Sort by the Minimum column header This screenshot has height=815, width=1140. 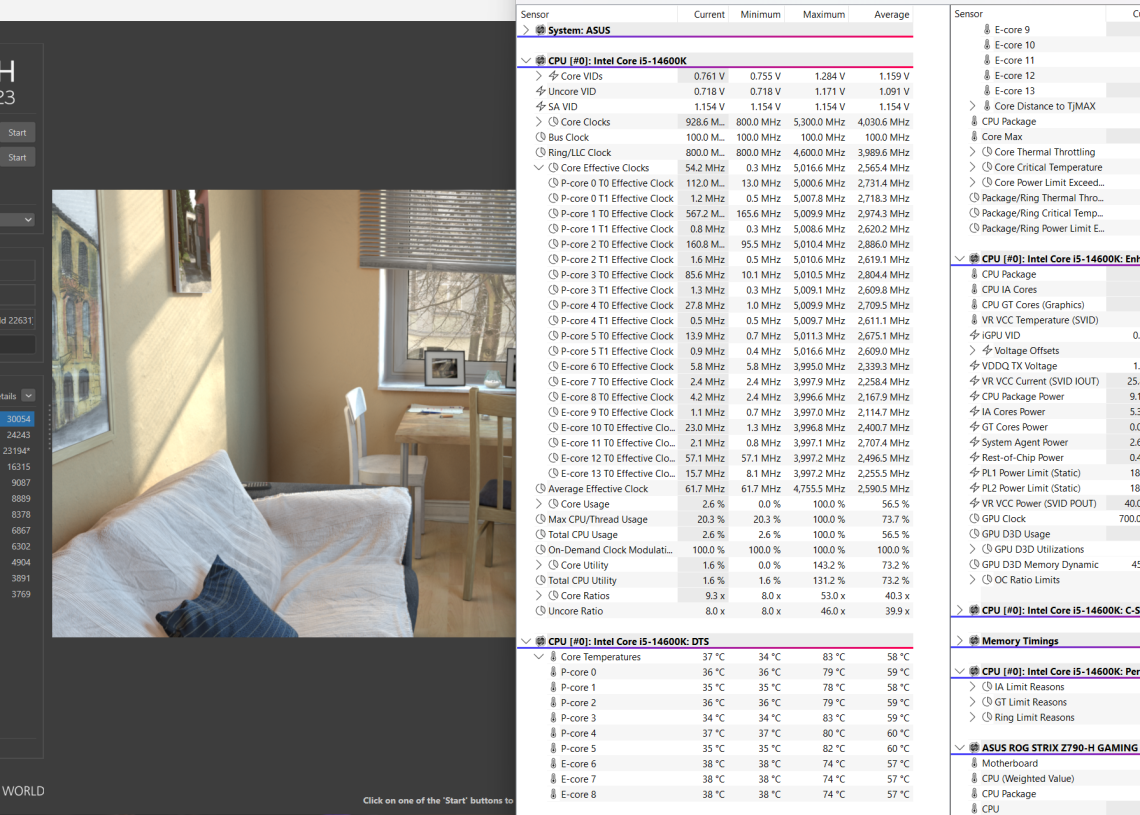tap(756, 14)
